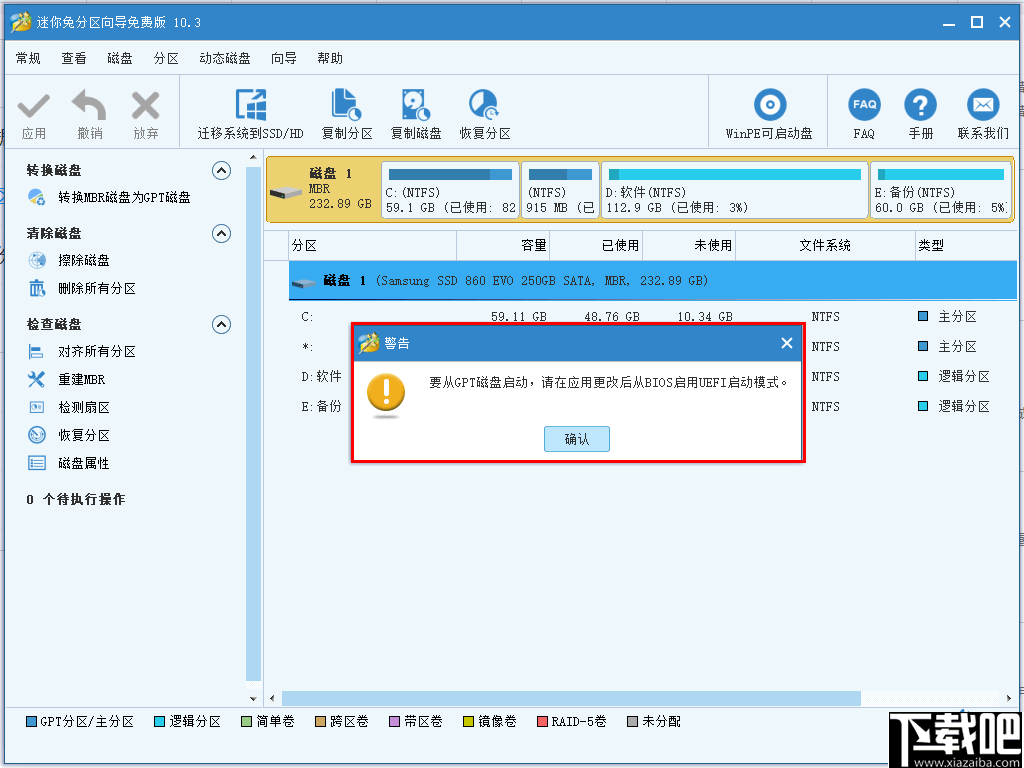Open the 磁盘 menu

coord(119,58)
